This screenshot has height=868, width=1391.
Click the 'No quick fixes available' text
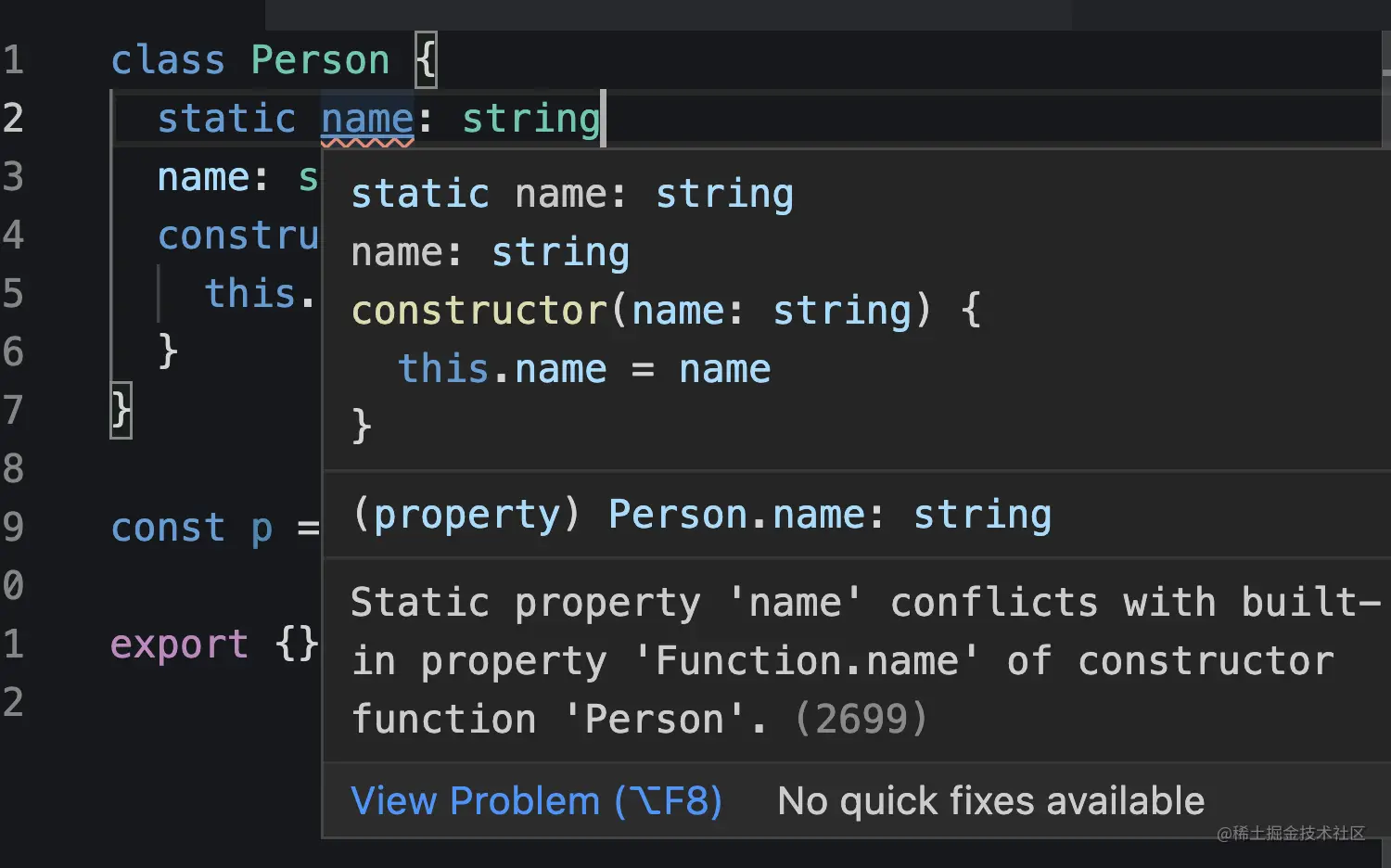pos(990,801)
